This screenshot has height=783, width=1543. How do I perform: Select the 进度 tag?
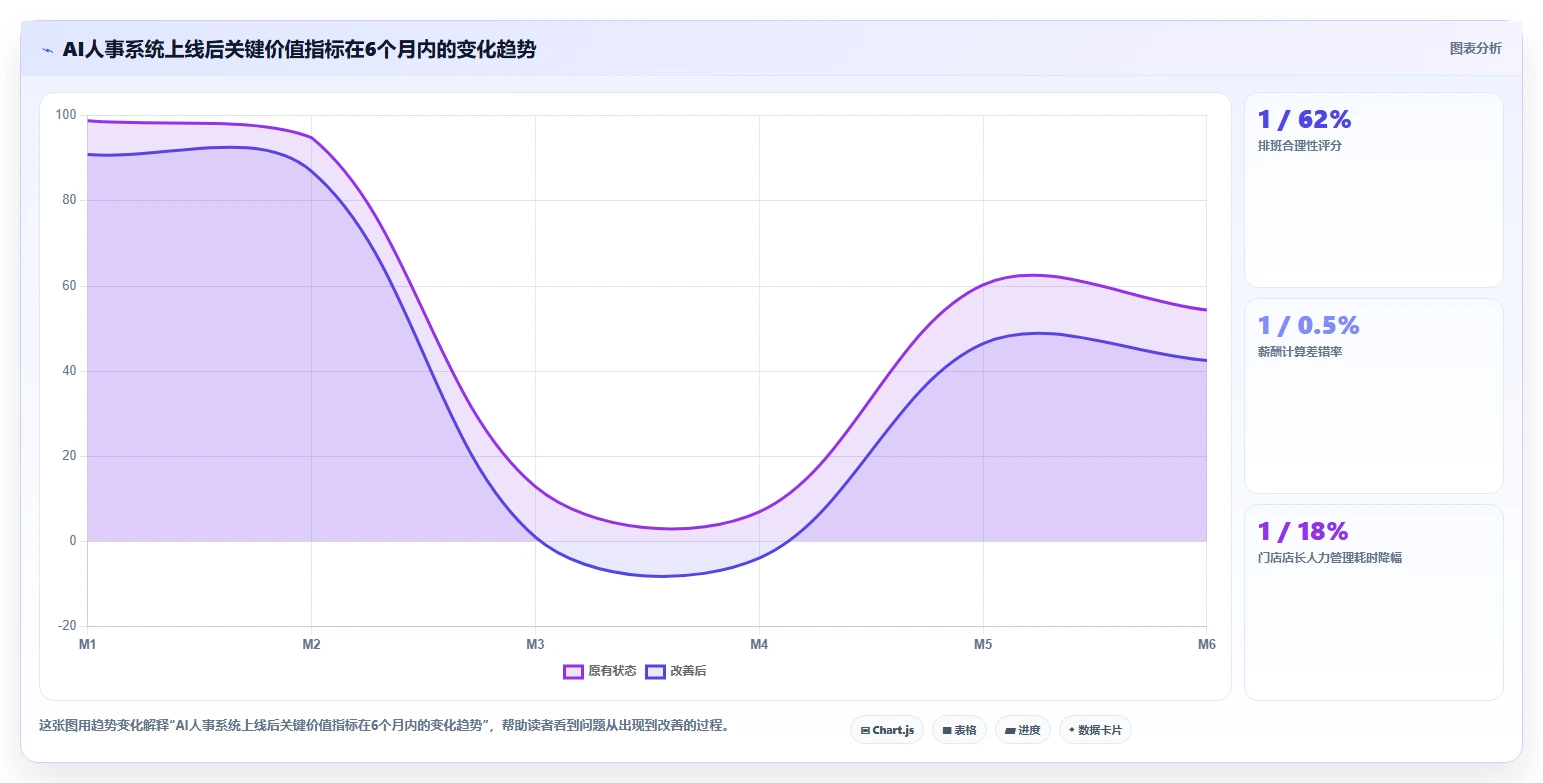pyautogui.click(x=1023, y=730)
